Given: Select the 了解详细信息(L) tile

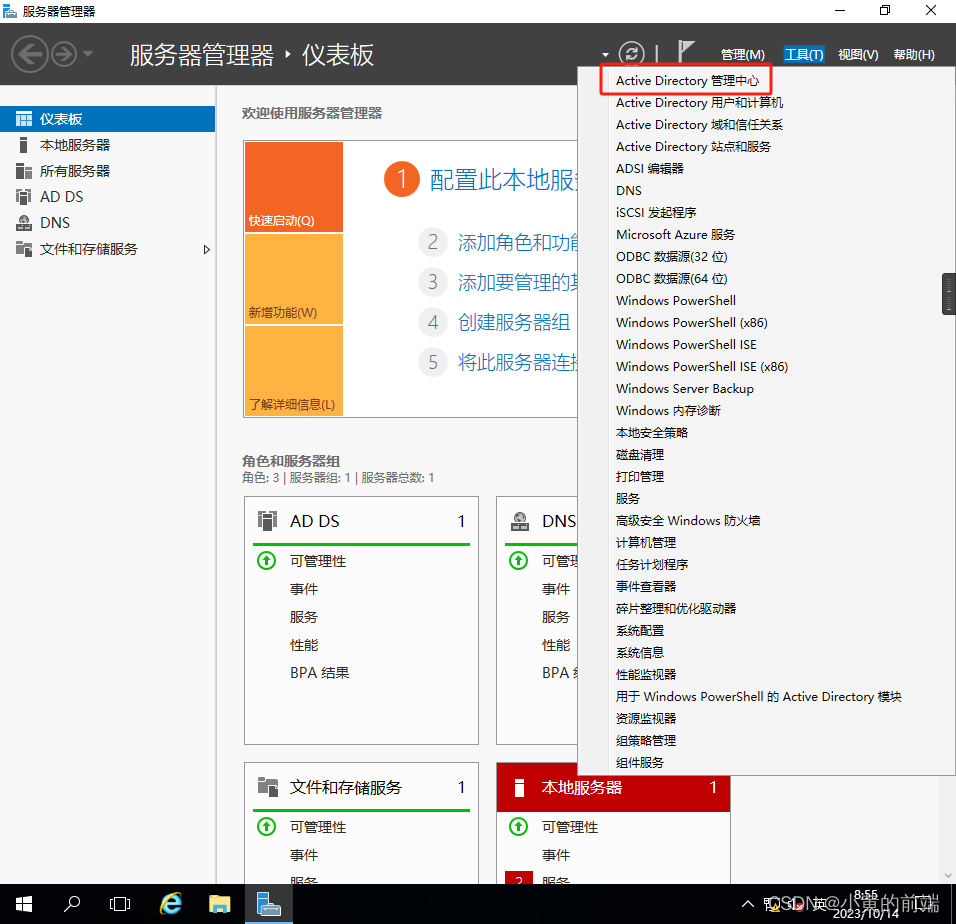Looking at the screenshot, I should coord(294,371).
